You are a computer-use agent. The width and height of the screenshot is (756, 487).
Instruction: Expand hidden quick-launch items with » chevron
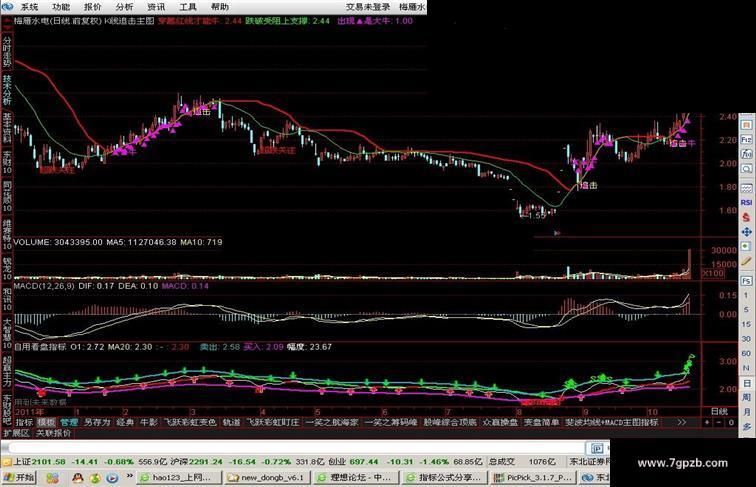pyautogui.click(x=130, y=476)
